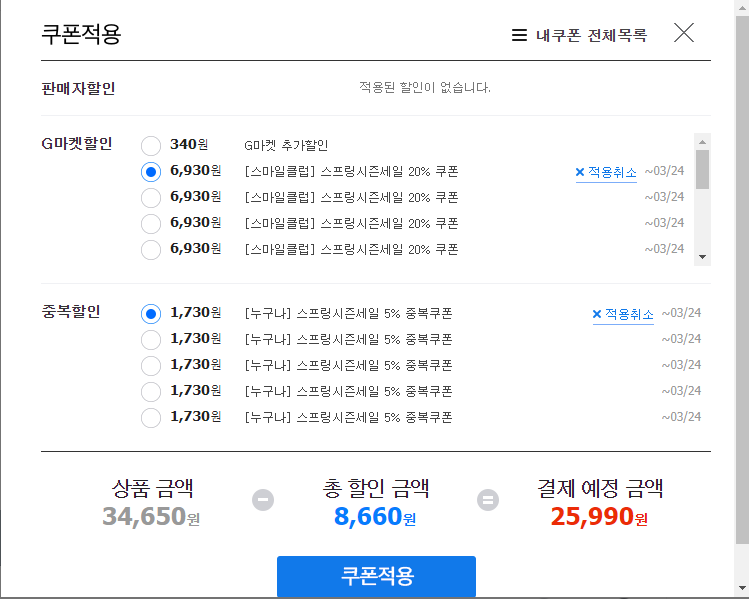Select the last 1,730원 중복쿠폰 radio
The width and height of the screenshot is (749, 599).
click(x=151, y=417)
